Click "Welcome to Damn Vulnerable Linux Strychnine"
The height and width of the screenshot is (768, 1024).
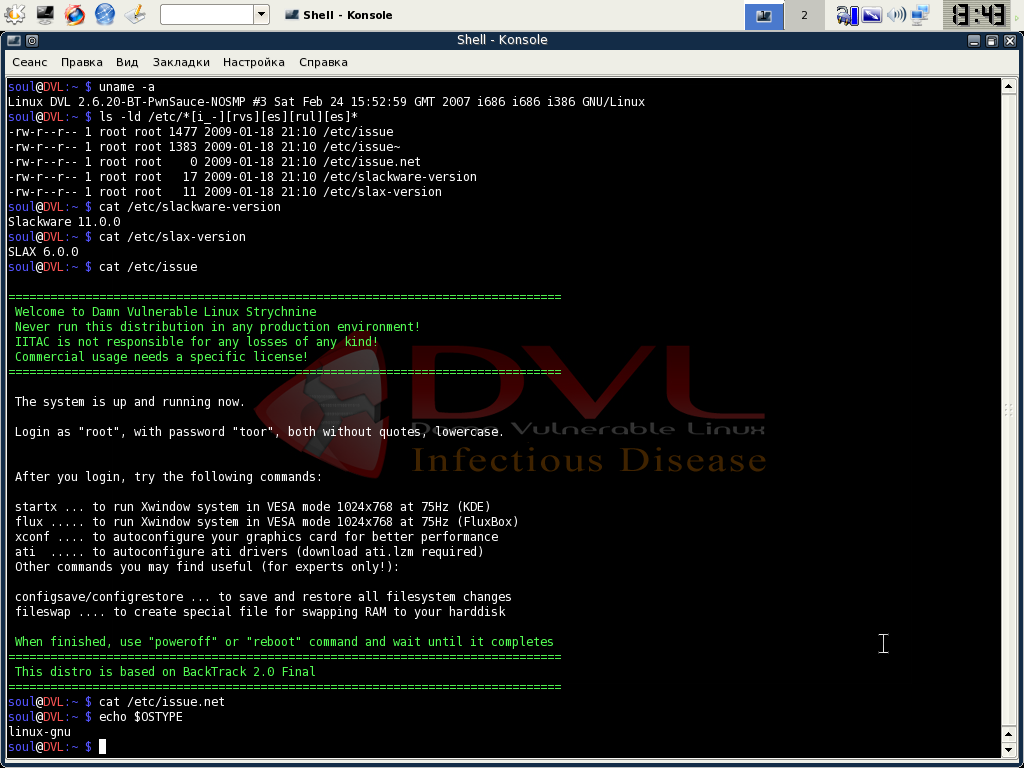pos(165,312)
